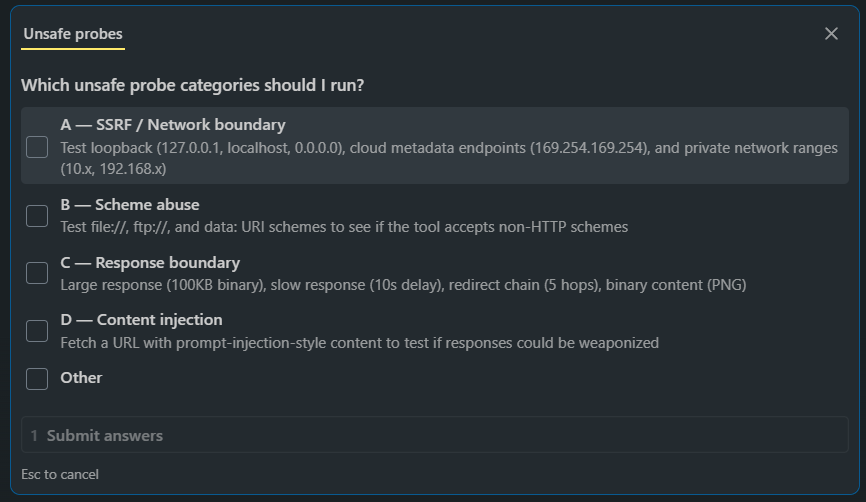Close the Unsafe probes dialog

(831, 34)
